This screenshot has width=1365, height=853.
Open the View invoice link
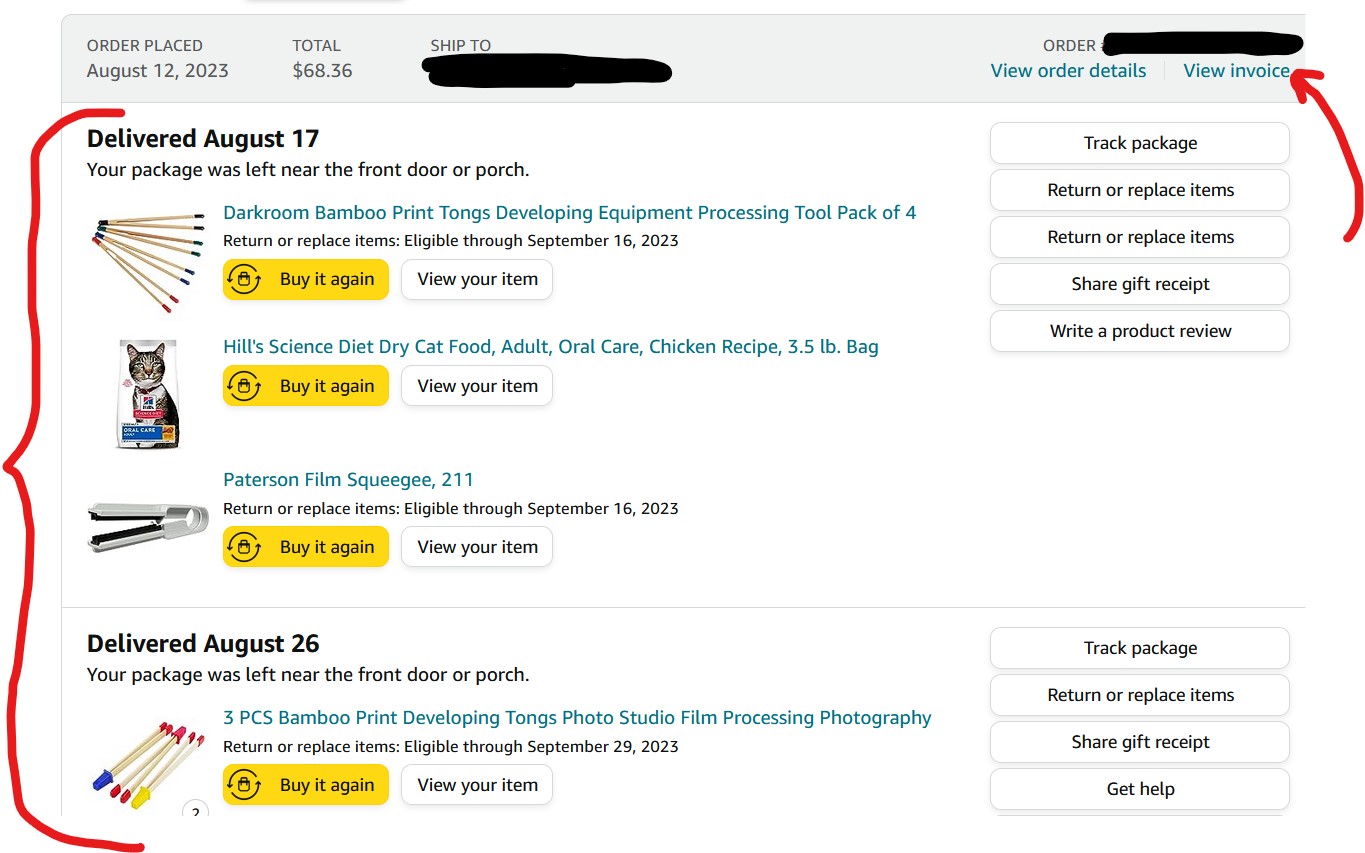click(1236, 71)
